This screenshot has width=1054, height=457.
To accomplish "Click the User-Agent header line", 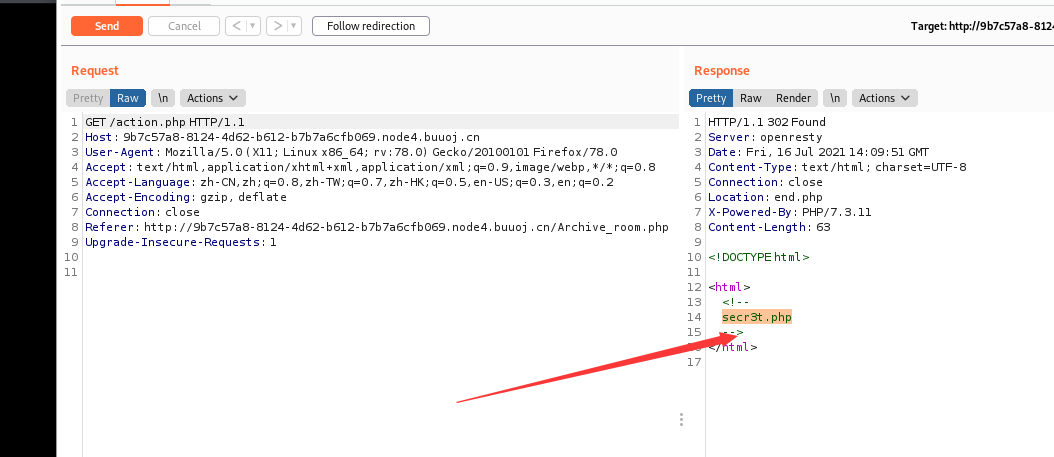I will click(x=352, y=152).
